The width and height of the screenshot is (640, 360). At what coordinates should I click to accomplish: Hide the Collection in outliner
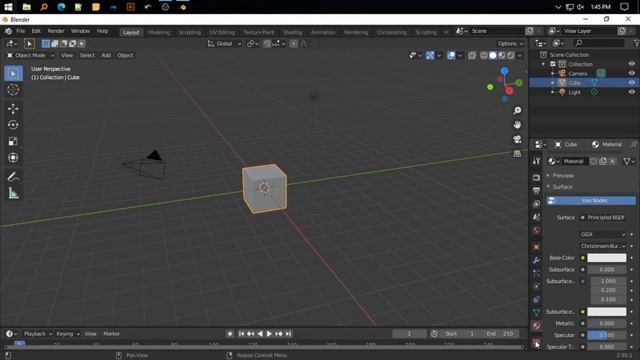(631, 64)
